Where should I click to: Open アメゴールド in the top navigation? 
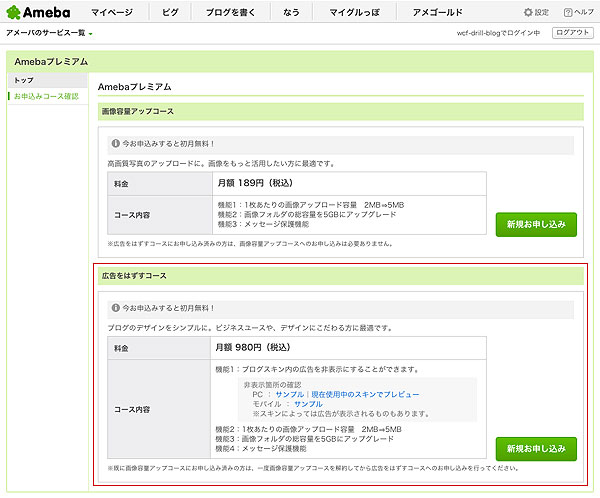click(x=437, y=12)
